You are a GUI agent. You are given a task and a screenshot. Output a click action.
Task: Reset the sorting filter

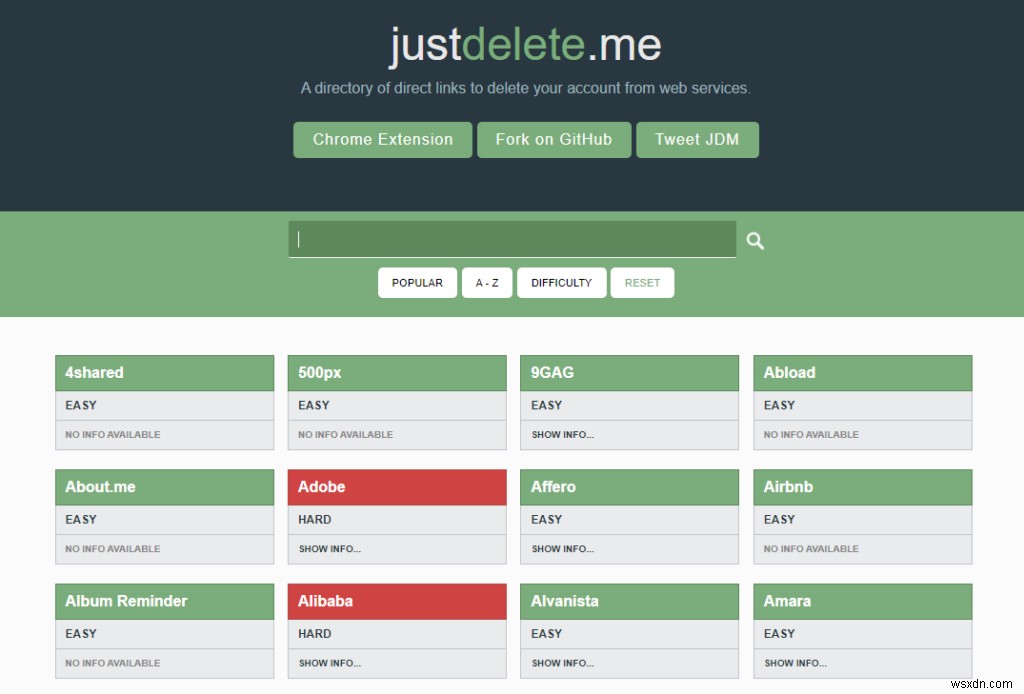point(643,283)
